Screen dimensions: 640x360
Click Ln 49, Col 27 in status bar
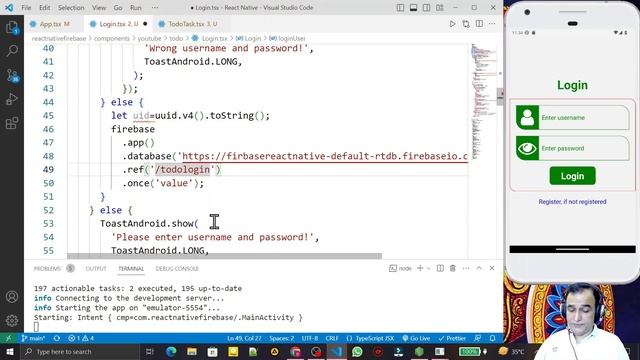tap(244, 338)
